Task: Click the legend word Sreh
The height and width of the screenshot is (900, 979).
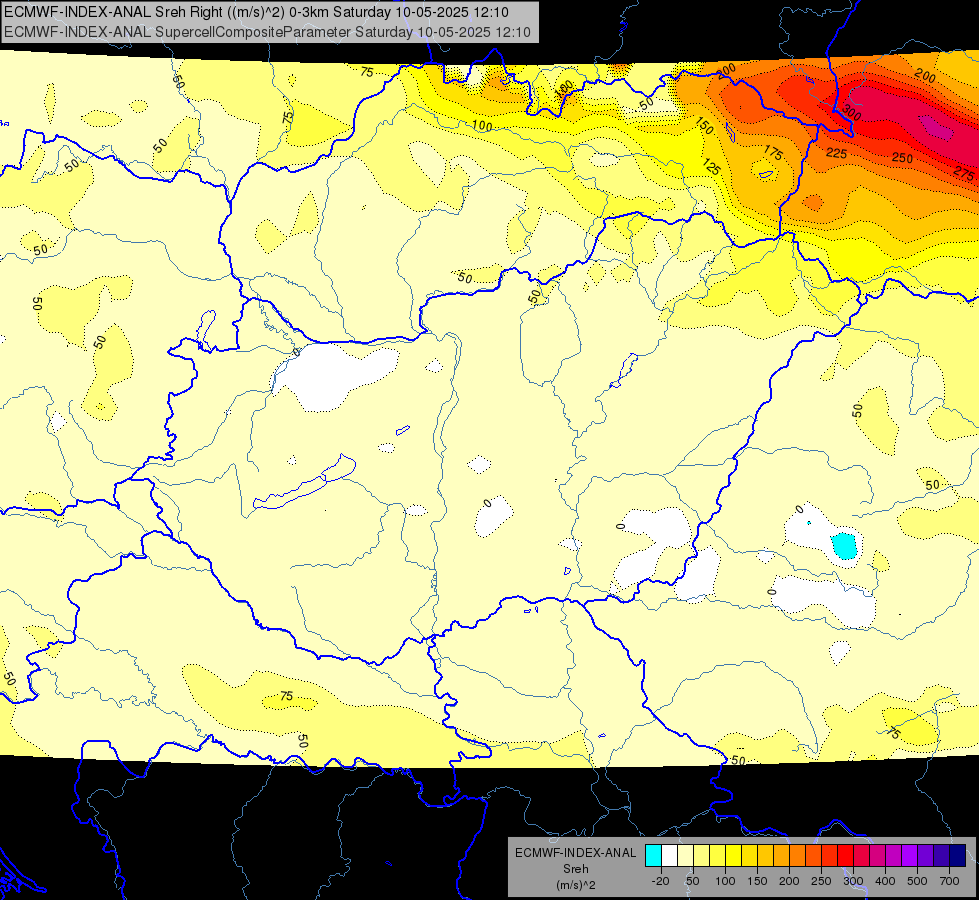Action: (x=576, y=869)
